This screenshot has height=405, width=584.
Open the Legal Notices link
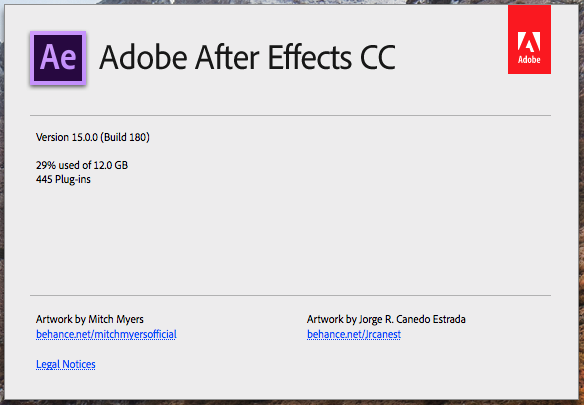66,364
